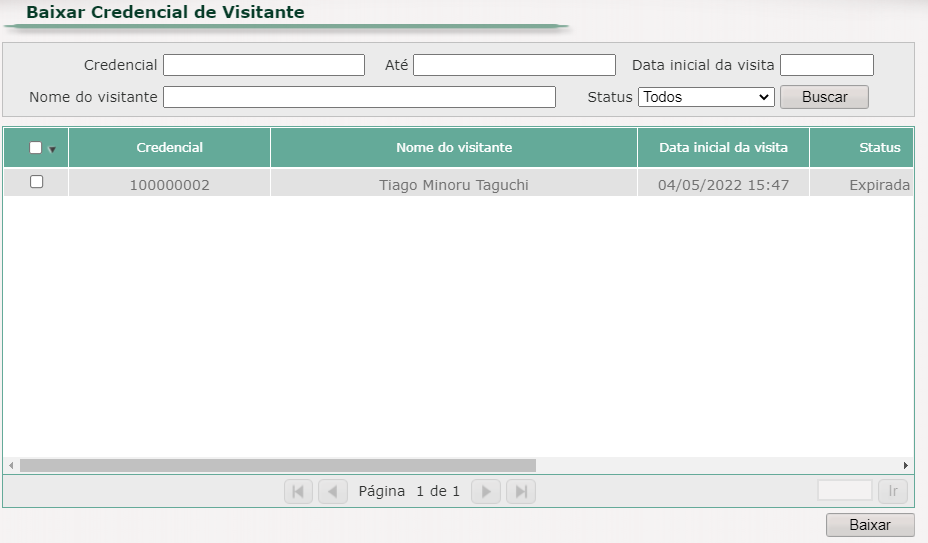Image resolution: width=928 pixels, height=543 pixels.
Task: Select cell Tiago Minoru Taguchi
Action: pos(454,182)
